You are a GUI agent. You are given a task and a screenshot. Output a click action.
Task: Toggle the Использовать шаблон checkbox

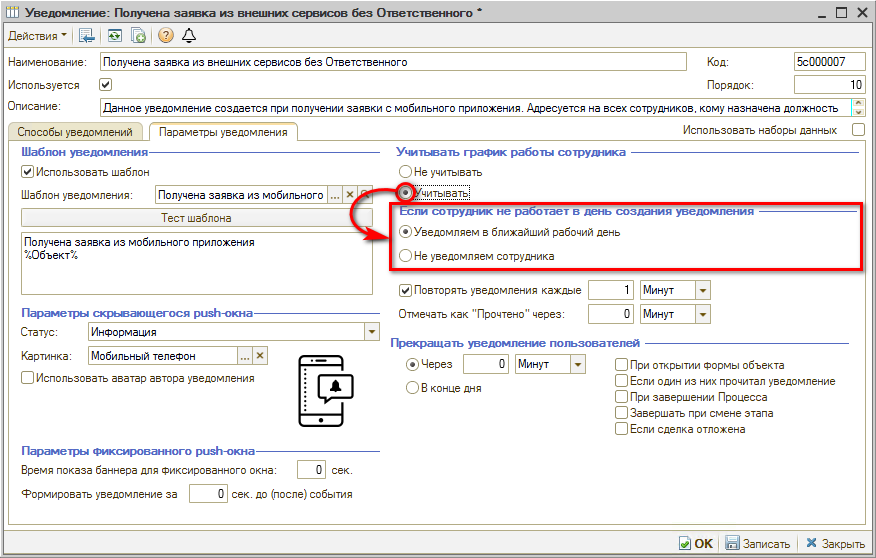click(28, 172)
